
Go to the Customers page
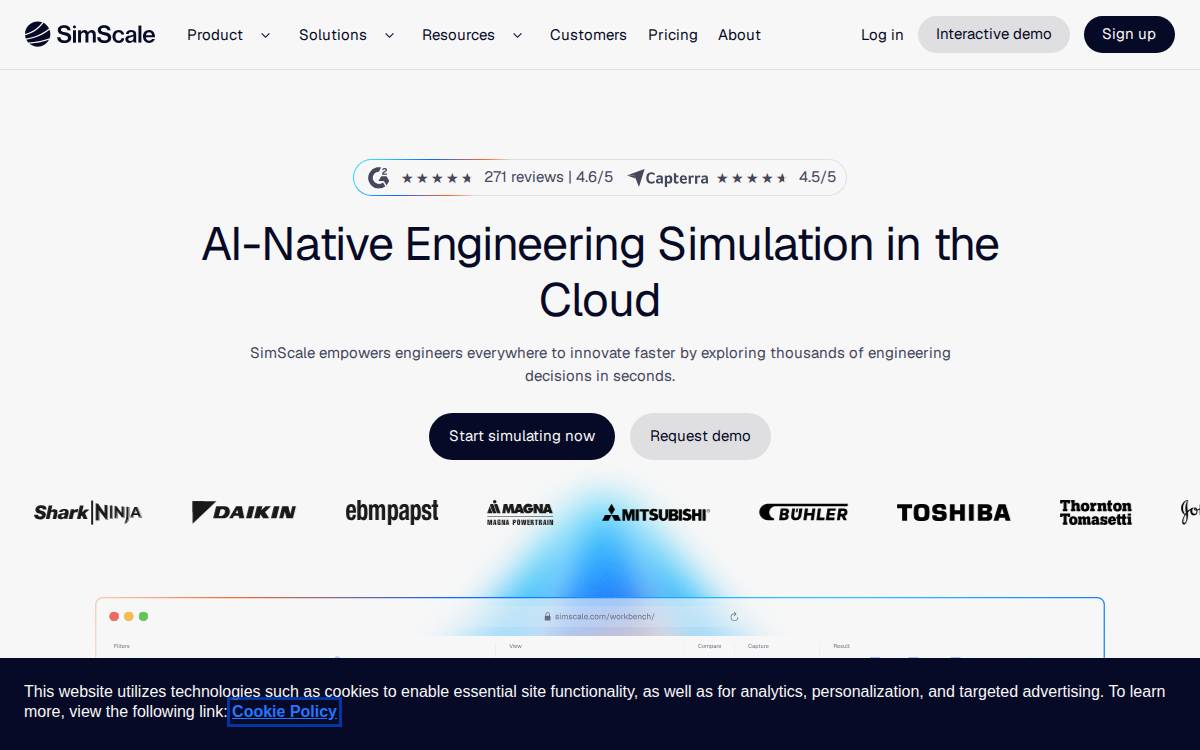coord(588,35)
